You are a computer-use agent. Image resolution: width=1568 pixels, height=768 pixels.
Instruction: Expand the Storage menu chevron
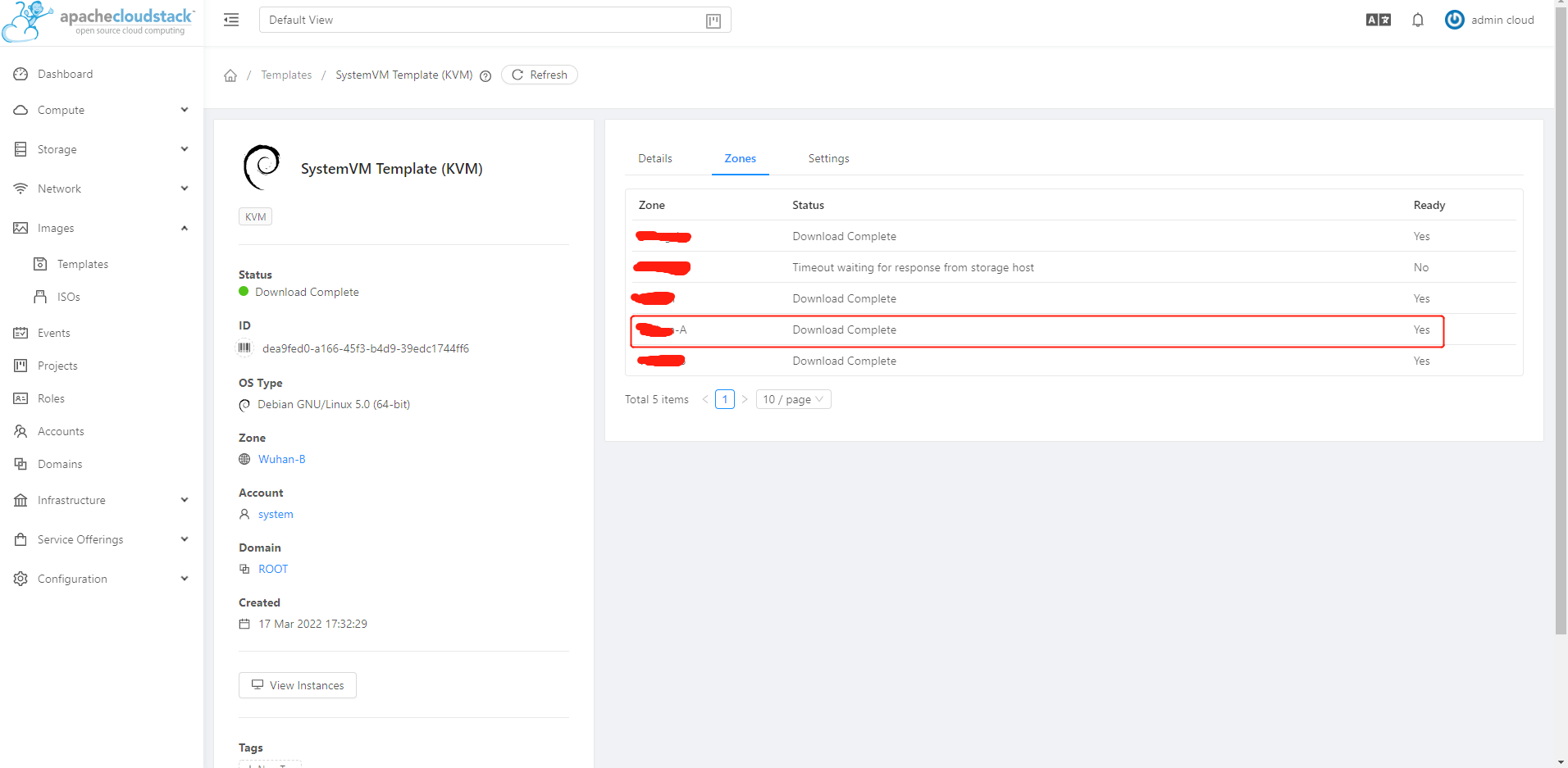point(185,149)
